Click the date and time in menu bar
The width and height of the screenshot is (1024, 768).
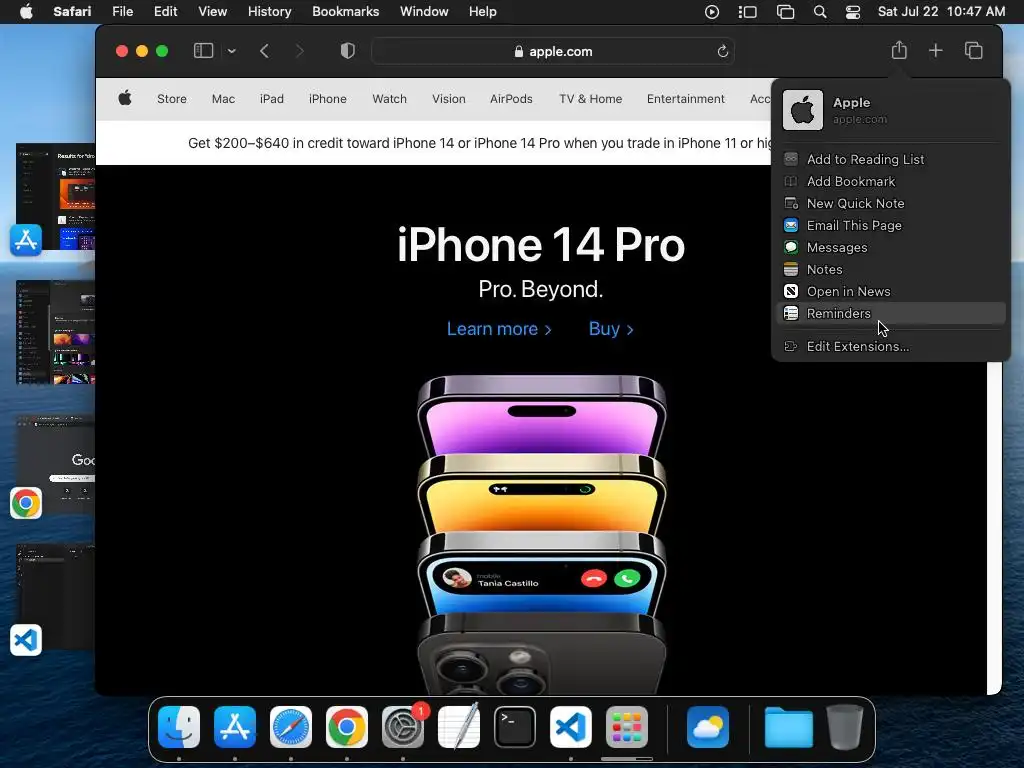point(941,12)
